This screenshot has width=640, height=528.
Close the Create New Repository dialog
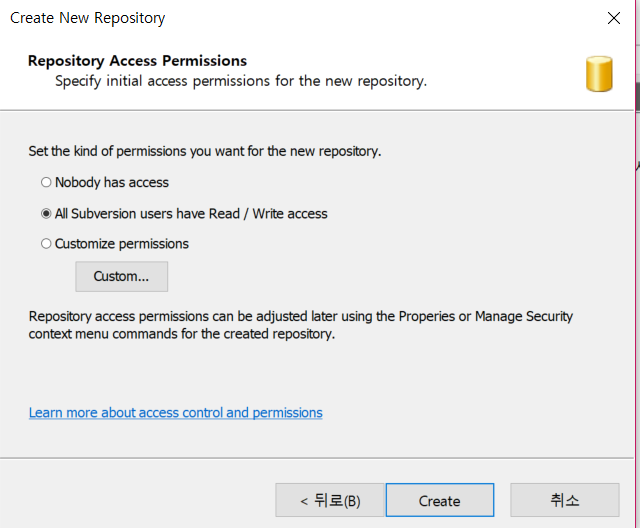coord(613,18)
